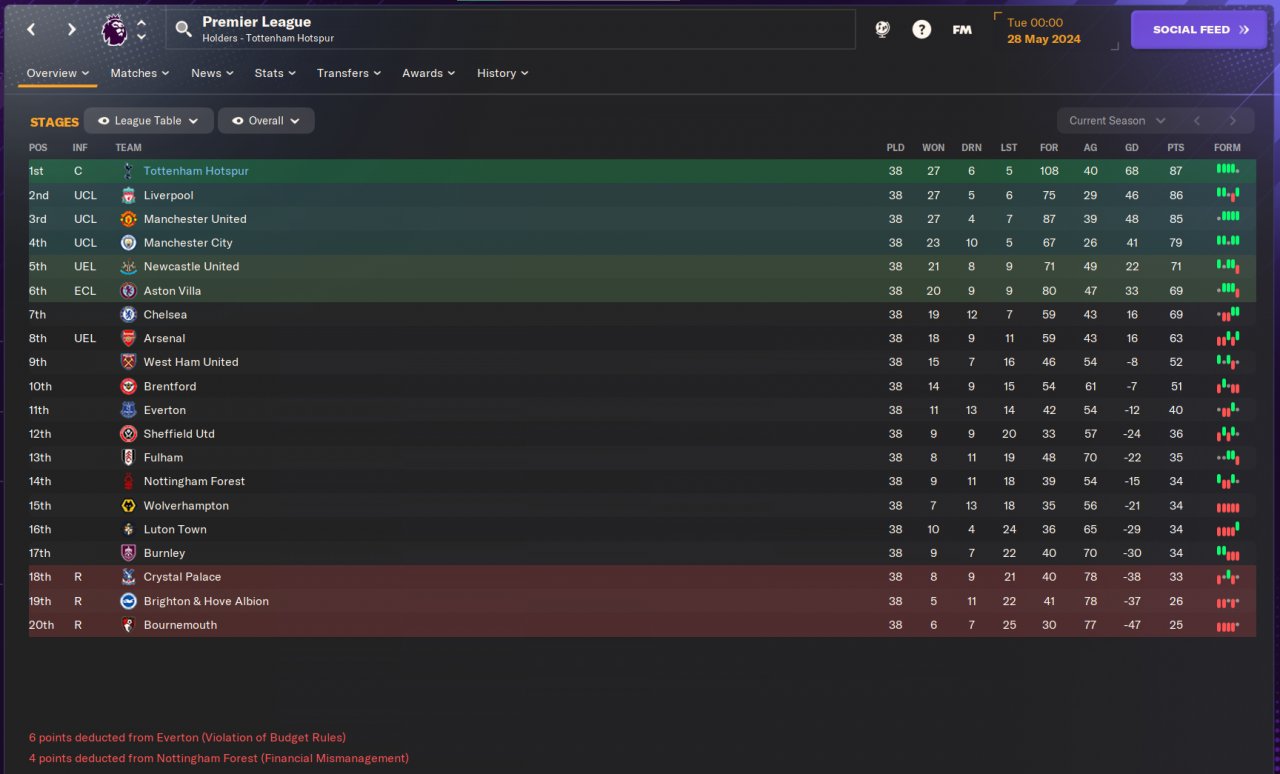Click the forward navigation arrow
The width and height of the screenshot is (1280, 774).
(x=71, y=30)
